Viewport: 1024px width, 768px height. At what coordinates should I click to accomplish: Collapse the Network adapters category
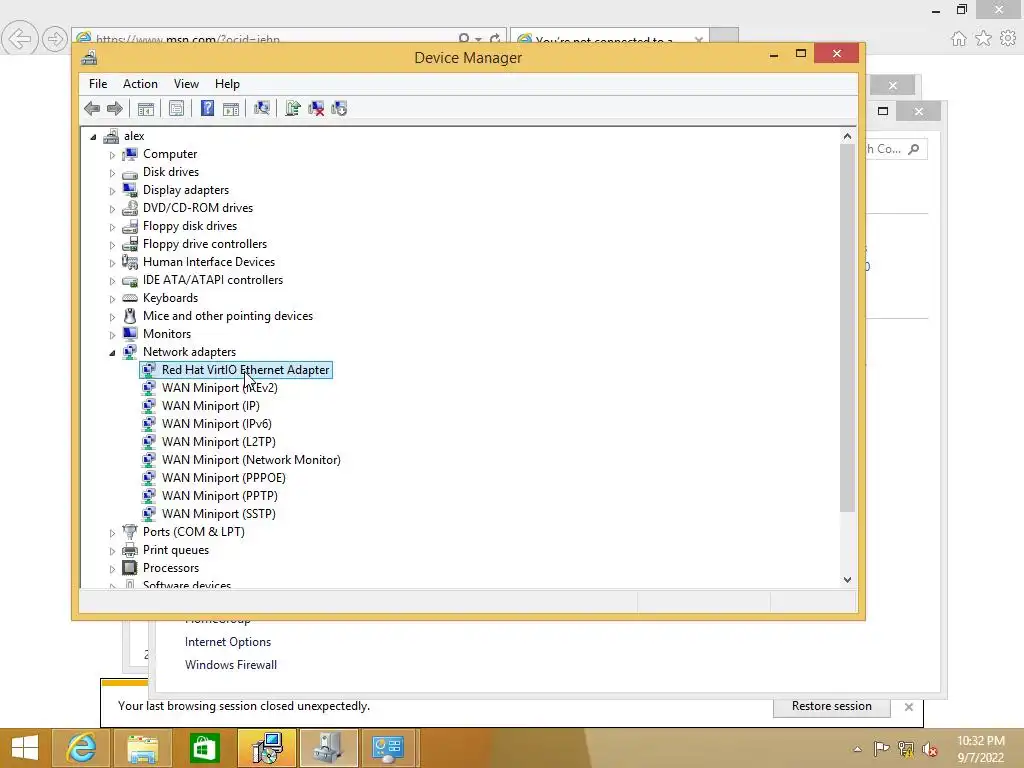tap(112, 353)
